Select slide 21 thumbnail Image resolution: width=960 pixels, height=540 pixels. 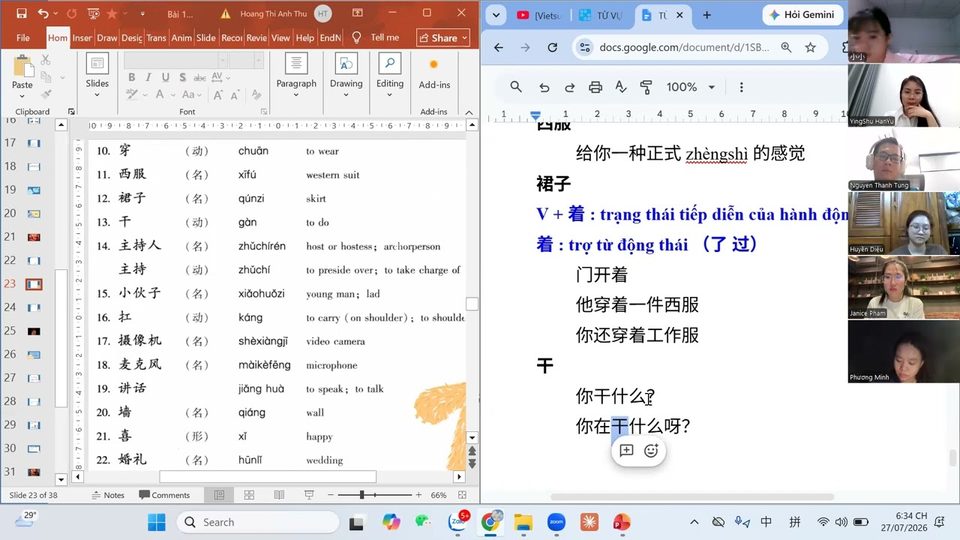[x=34, y=237]
